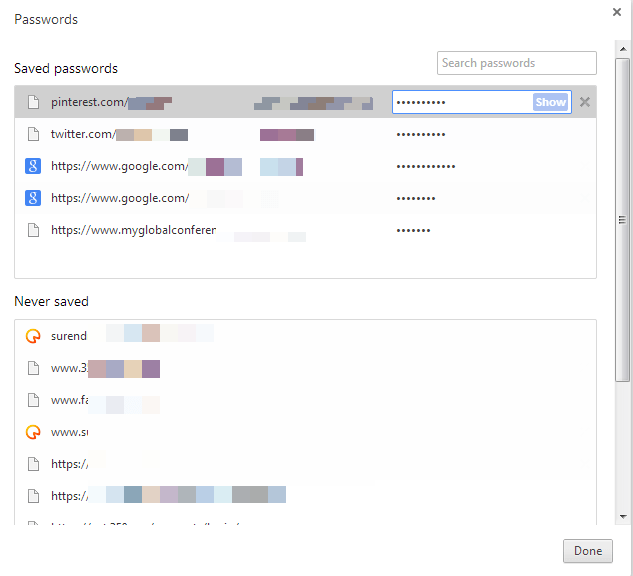Click the twitter.com page icon
Viewport: 633px width, 576px height.
pyautogui.click(x=33, y=134)
